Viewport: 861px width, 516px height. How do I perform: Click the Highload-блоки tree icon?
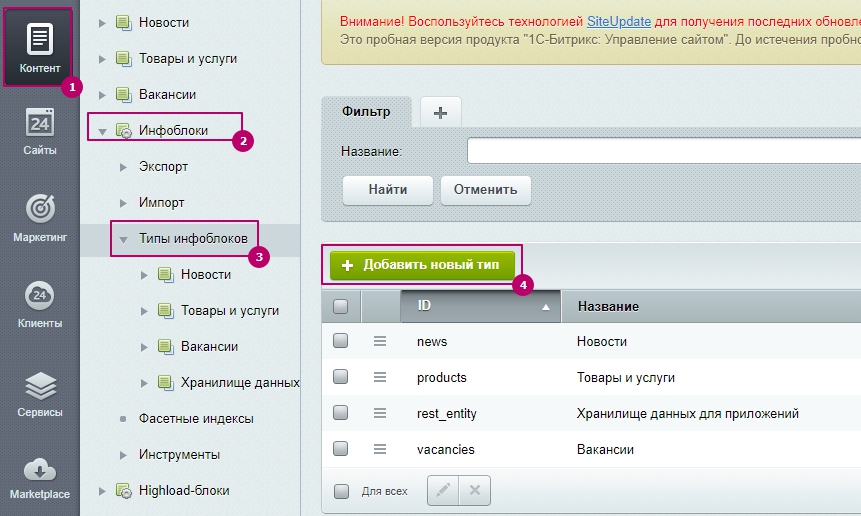click(x=124, y=491)
